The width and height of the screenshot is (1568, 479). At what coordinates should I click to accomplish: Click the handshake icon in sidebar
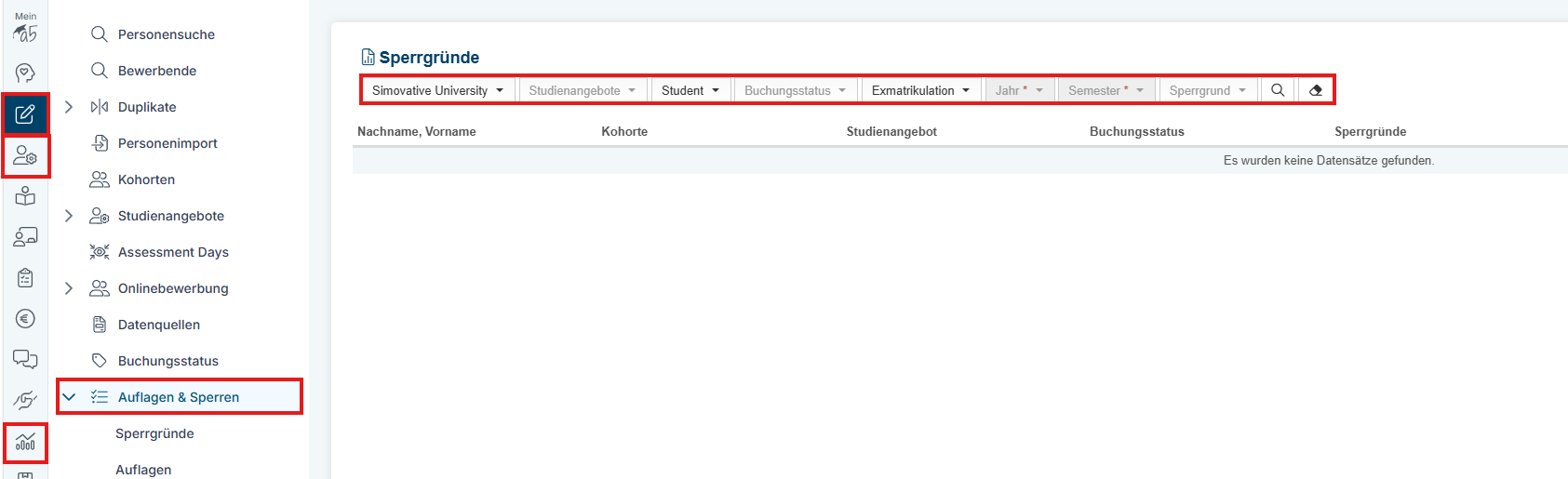point(25,401)
